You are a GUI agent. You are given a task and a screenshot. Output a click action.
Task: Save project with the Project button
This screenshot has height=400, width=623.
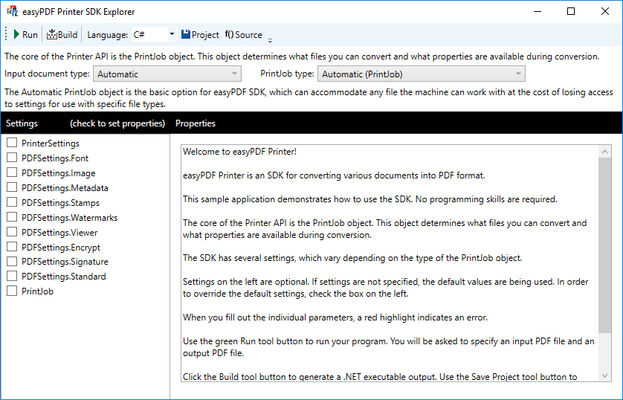200,35
